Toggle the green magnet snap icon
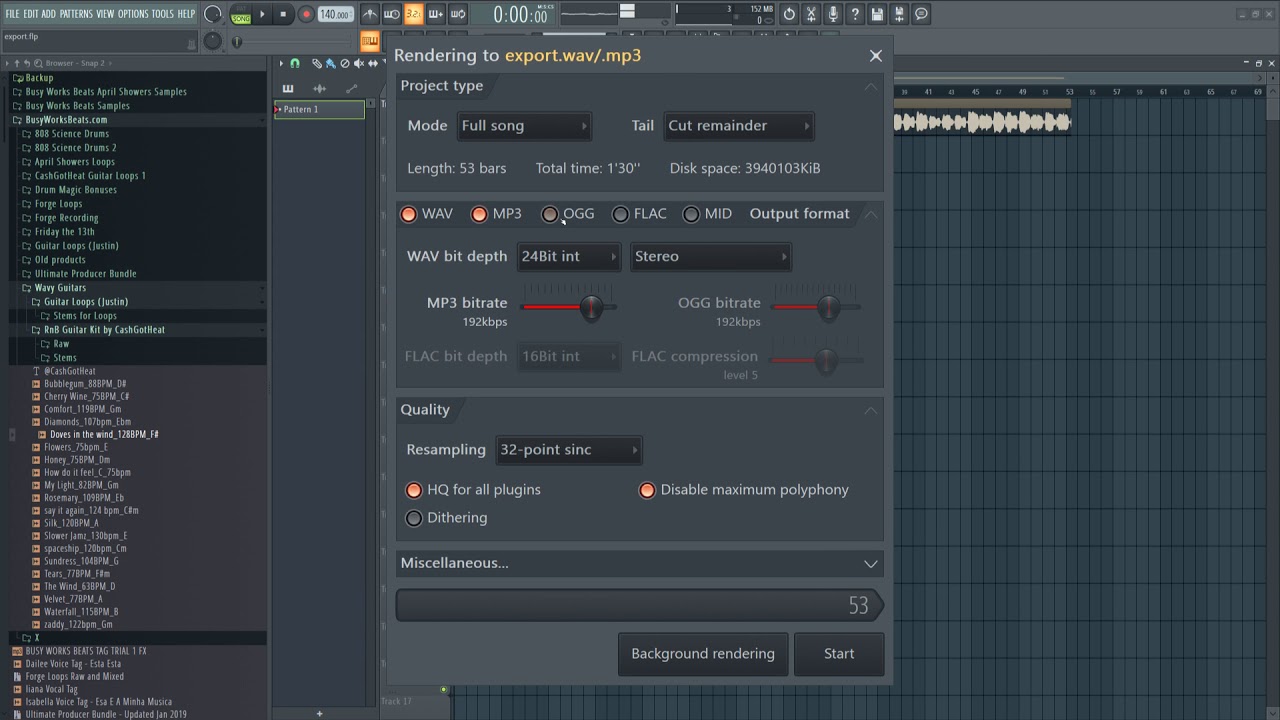Viewport: 1280px width, 720px height. 295,63
